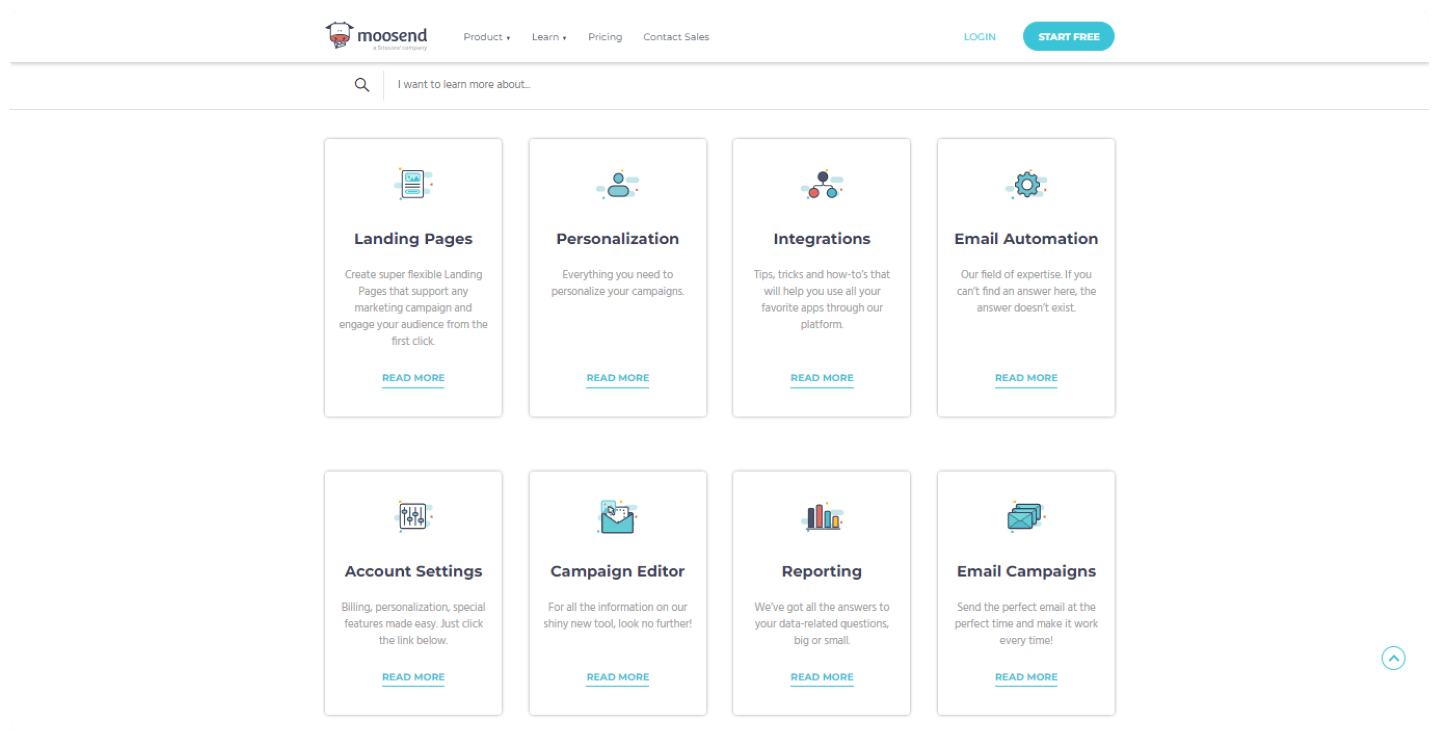Click the Email Automation heading

[1026, 239]
